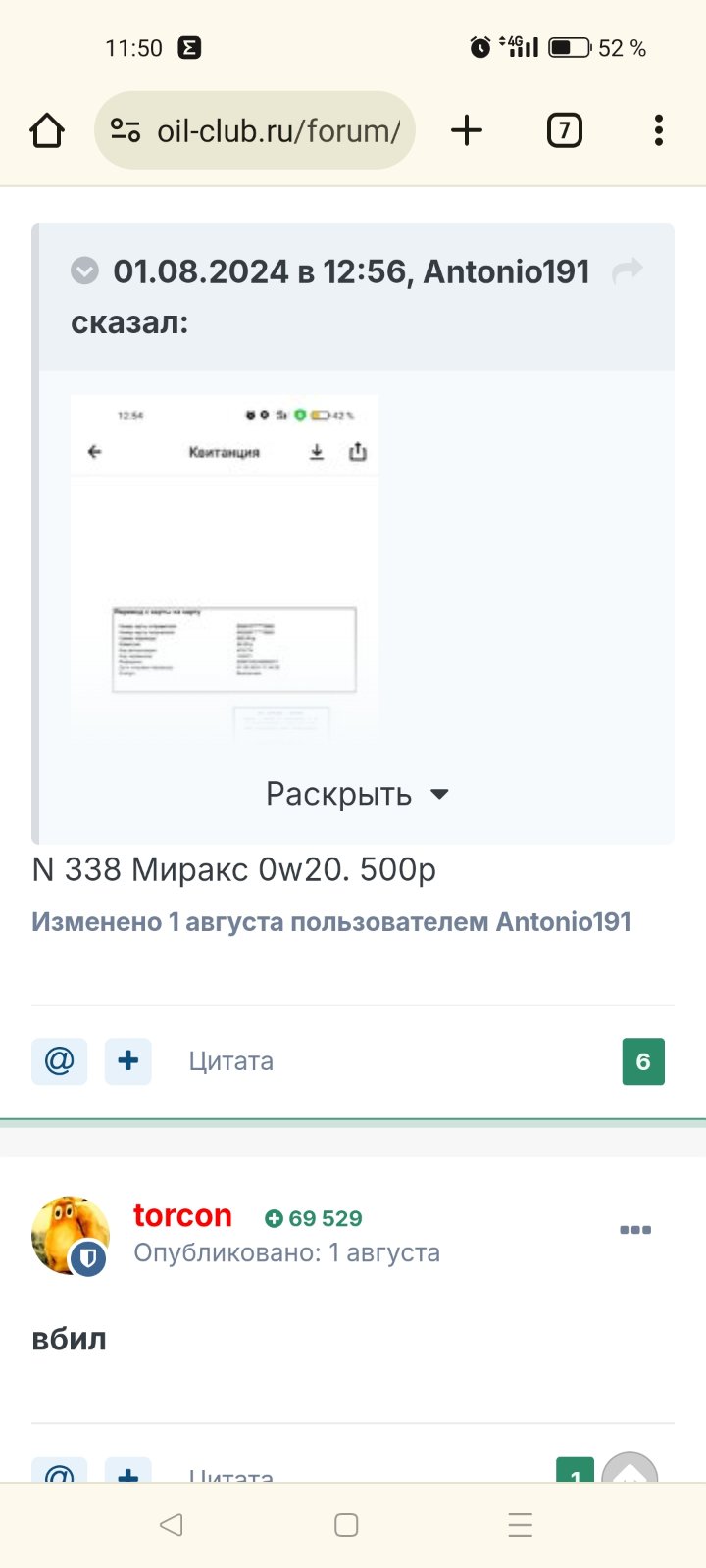This screenshot has height=1568, width=706.
Task: Multi-quote with the plus button in Antonio191's post
Action: 127,1061
